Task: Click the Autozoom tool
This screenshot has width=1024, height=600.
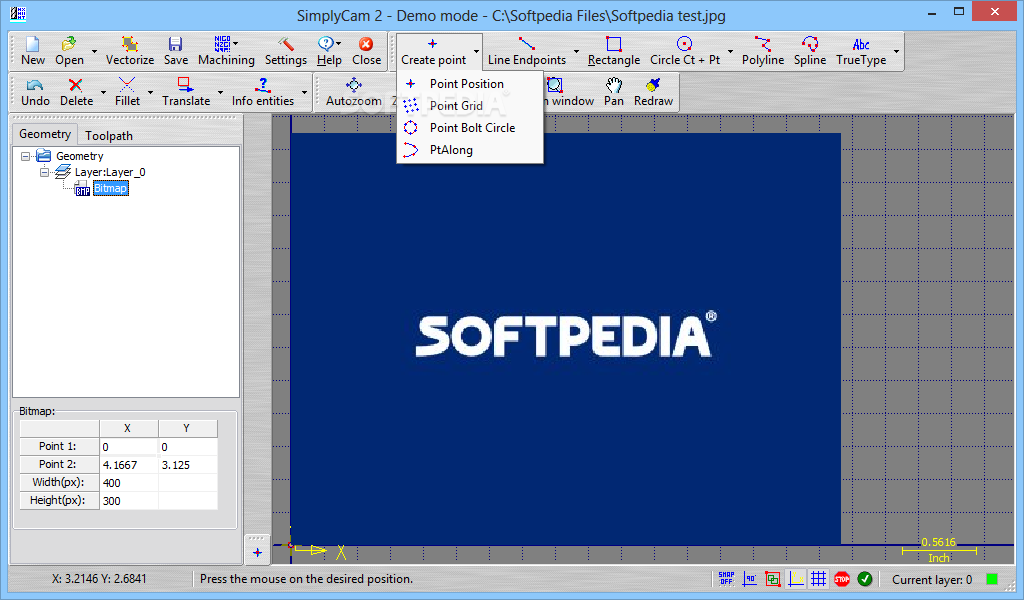Action: tap(354, 92)
